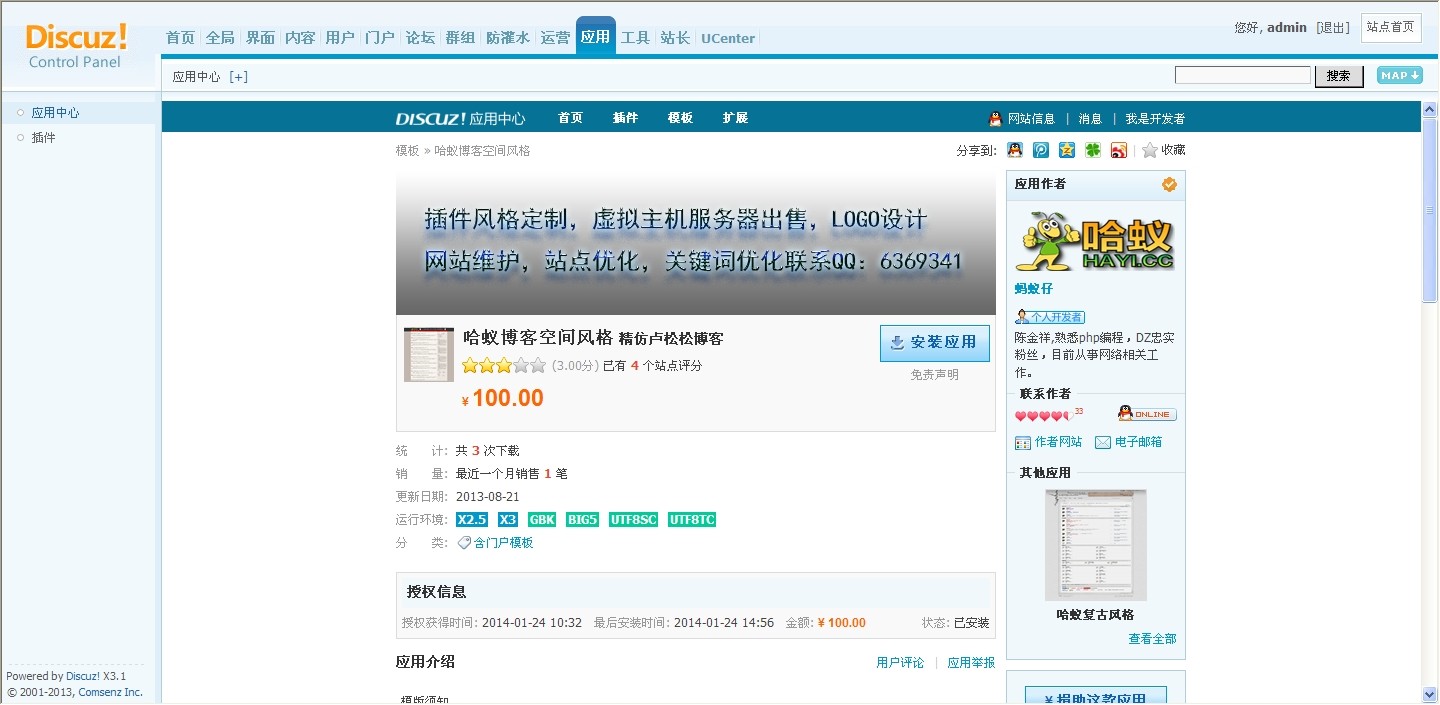Select the active 应用 tab
Screen dimensions: 1440x705
[x=595, y=37]
